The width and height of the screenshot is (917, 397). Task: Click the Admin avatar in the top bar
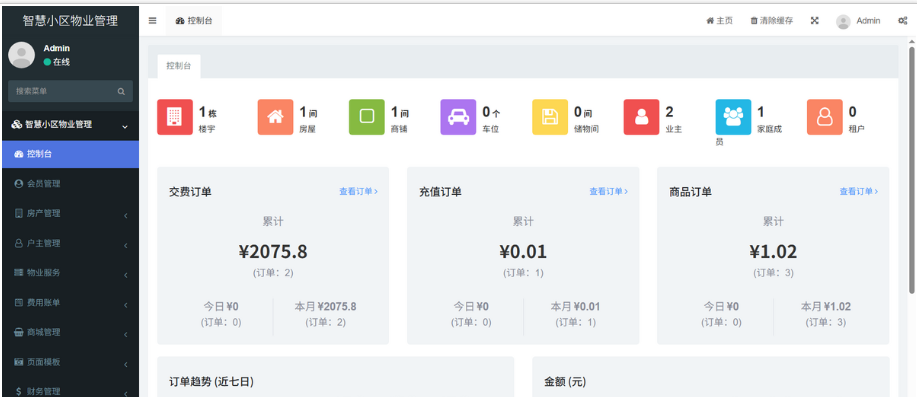point(843,22)
